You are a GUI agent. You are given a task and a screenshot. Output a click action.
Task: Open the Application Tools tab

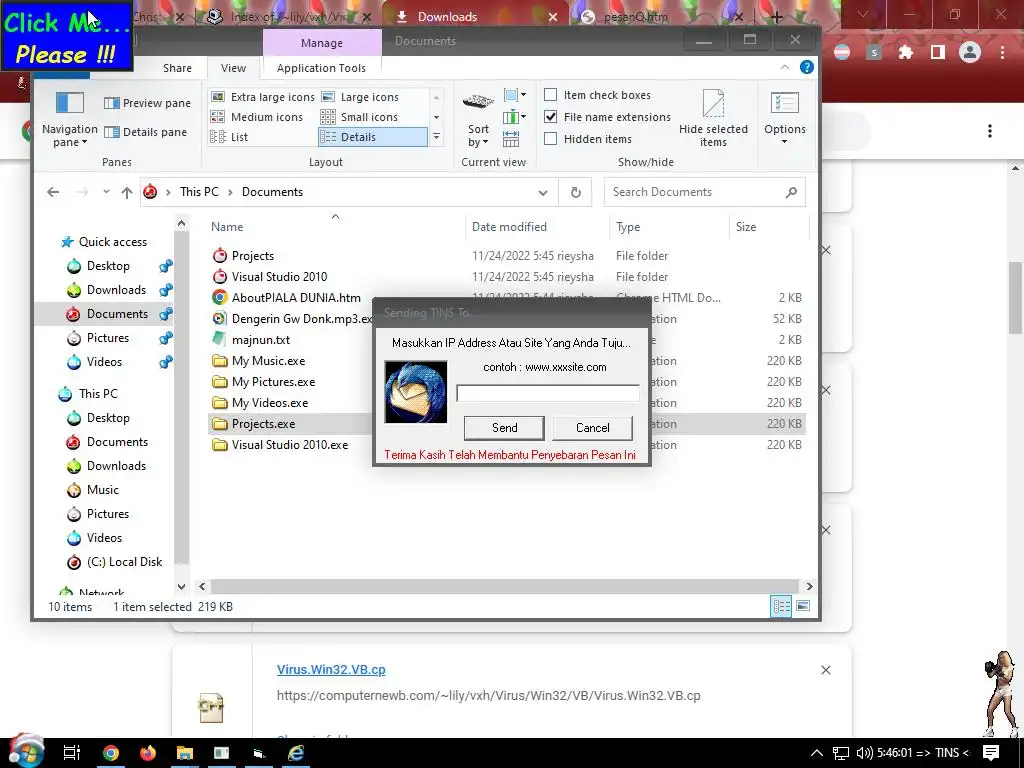[x=321, y=68]
